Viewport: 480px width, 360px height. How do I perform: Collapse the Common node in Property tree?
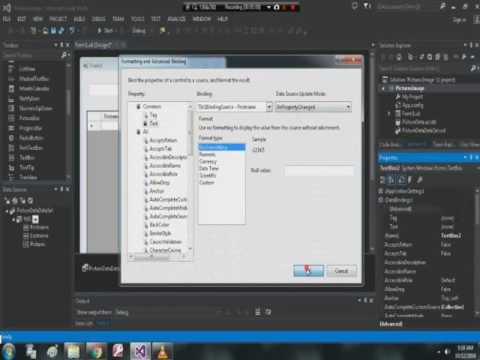(x=138, y=107)
